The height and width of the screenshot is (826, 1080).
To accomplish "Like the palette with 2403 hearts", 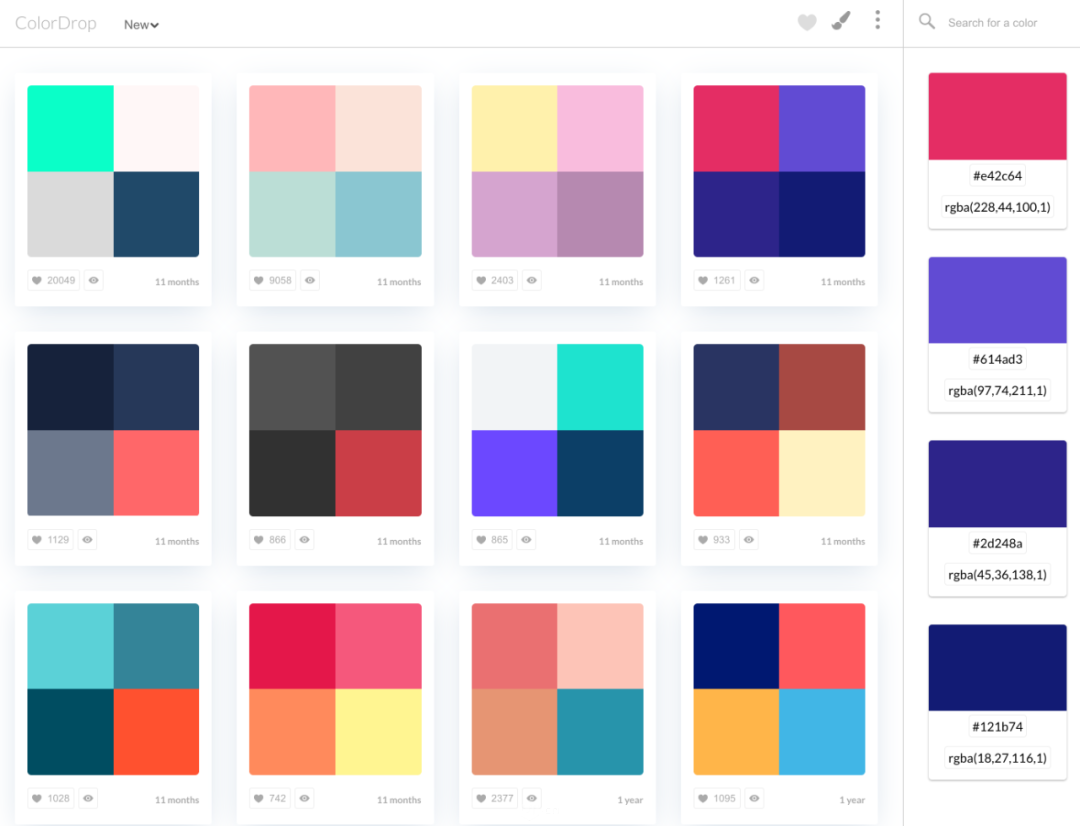I will click(x=495, y=280).
